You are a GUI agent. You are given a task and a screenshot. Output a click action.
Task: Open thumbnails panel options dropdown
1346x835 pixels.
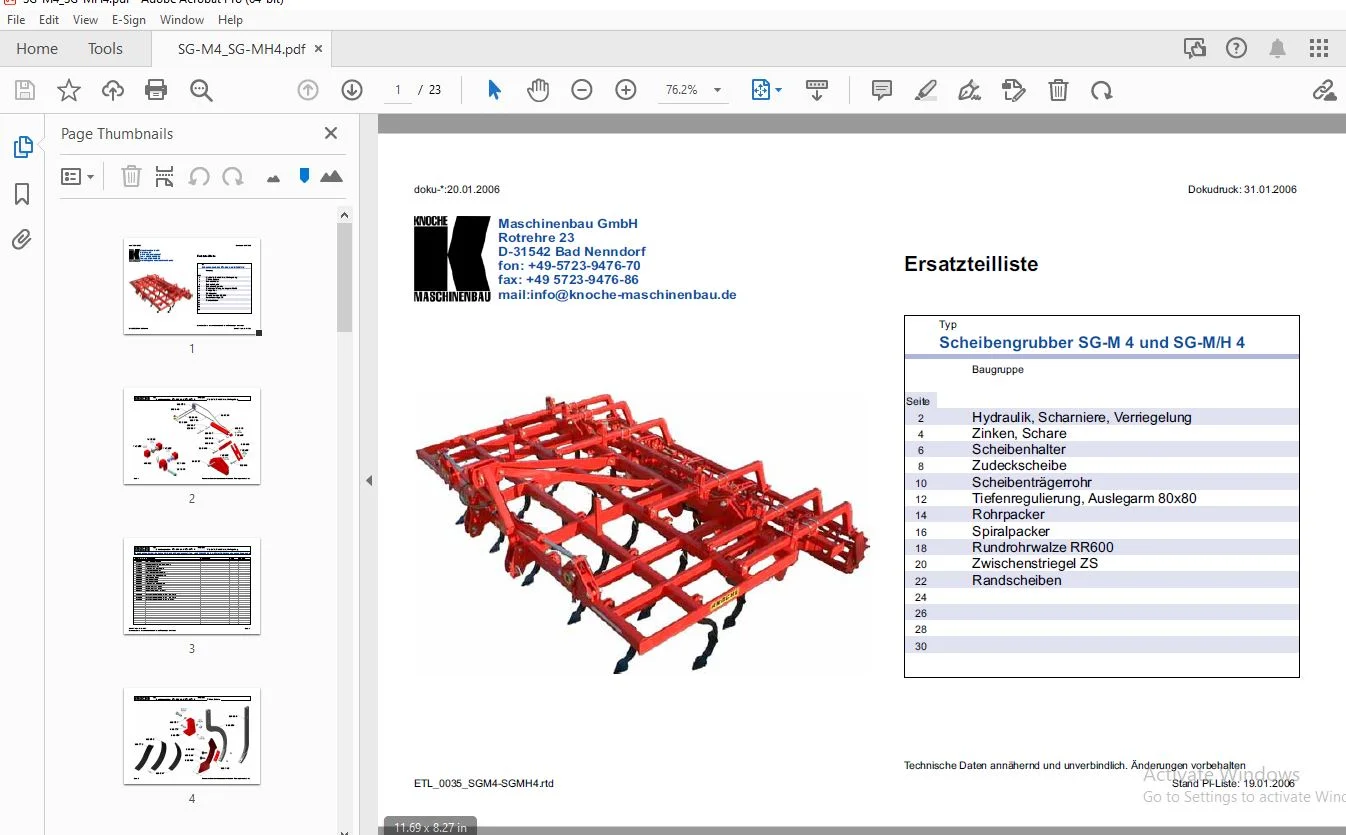[x=78, y=177]
